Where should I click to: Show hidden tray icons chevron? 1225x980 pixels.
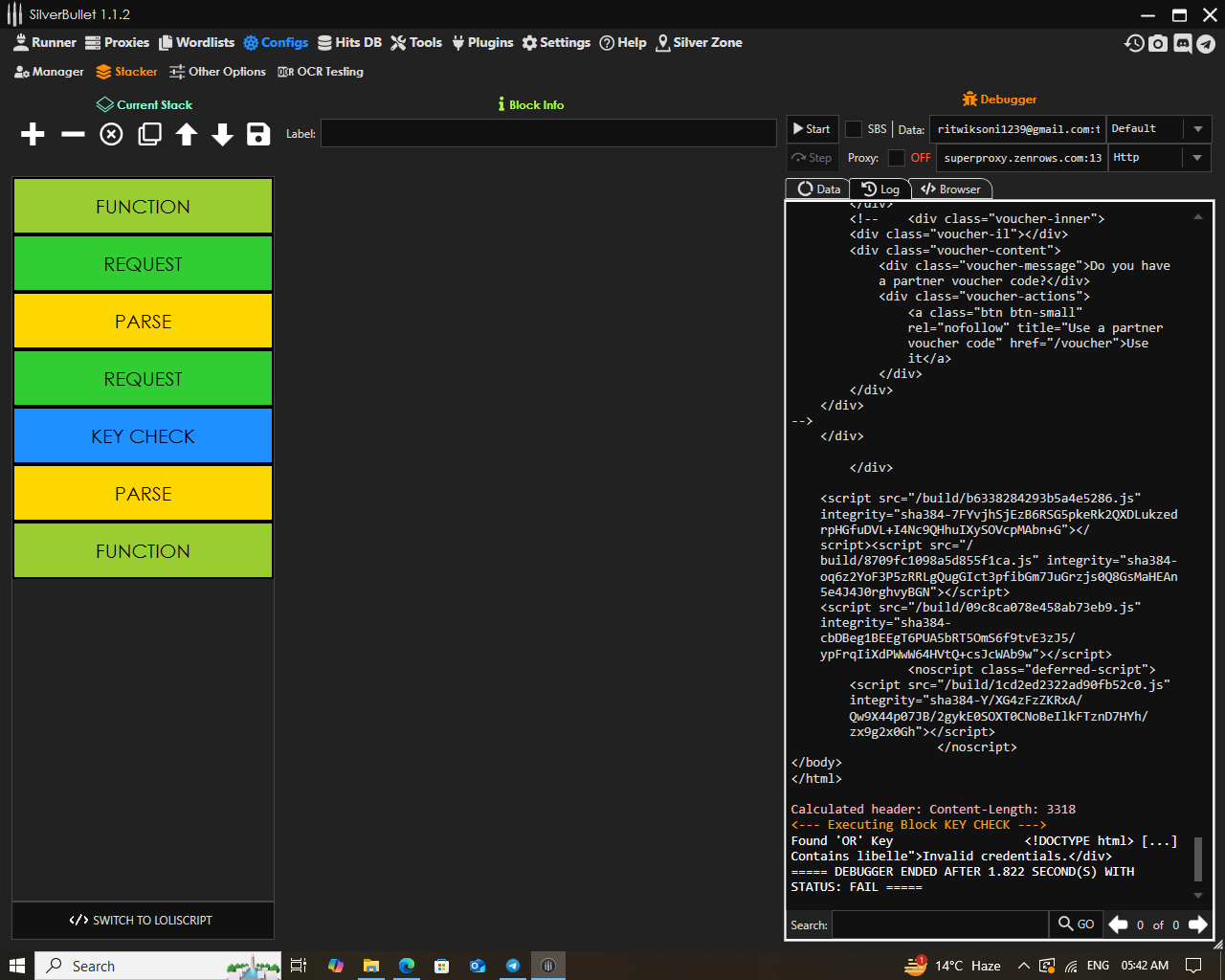(x=1023, y=966)
